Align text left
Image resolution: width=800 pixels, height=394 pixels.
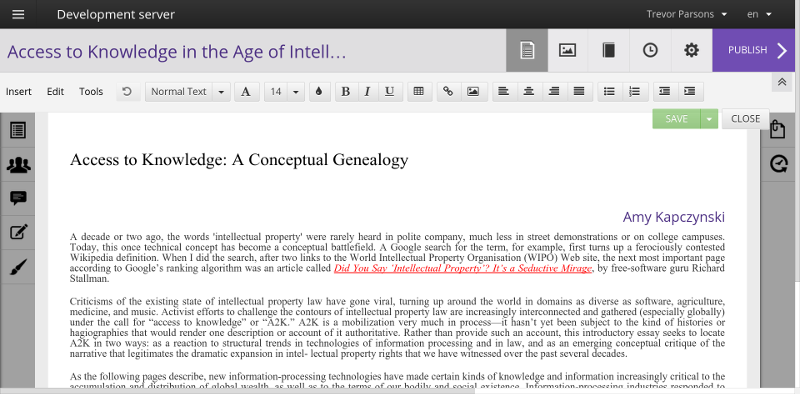(x=504, y=92)
